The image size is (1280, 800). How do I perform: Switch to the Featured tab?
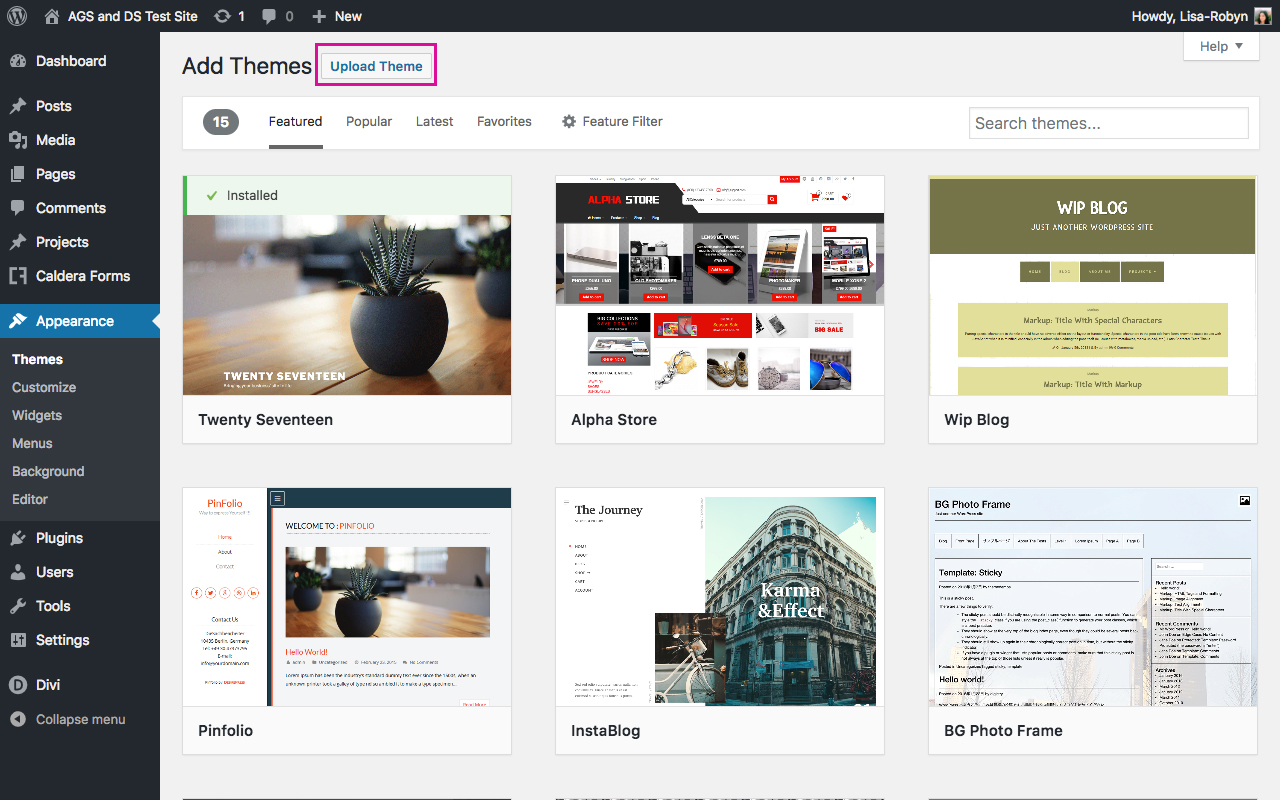[295, 122]
